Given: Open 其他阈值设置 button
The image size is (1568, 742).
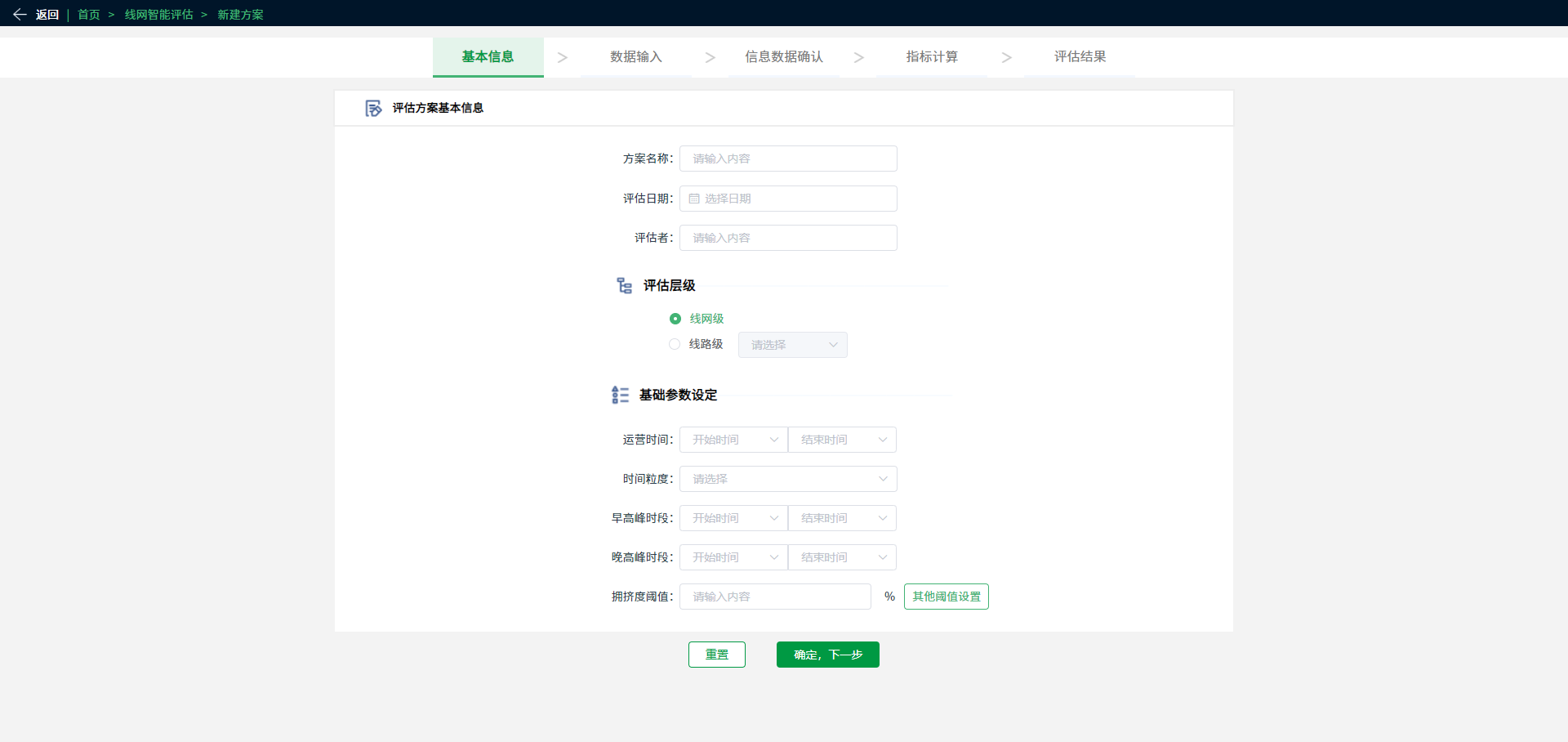Looking at the screenshot, I should (947, 597).
